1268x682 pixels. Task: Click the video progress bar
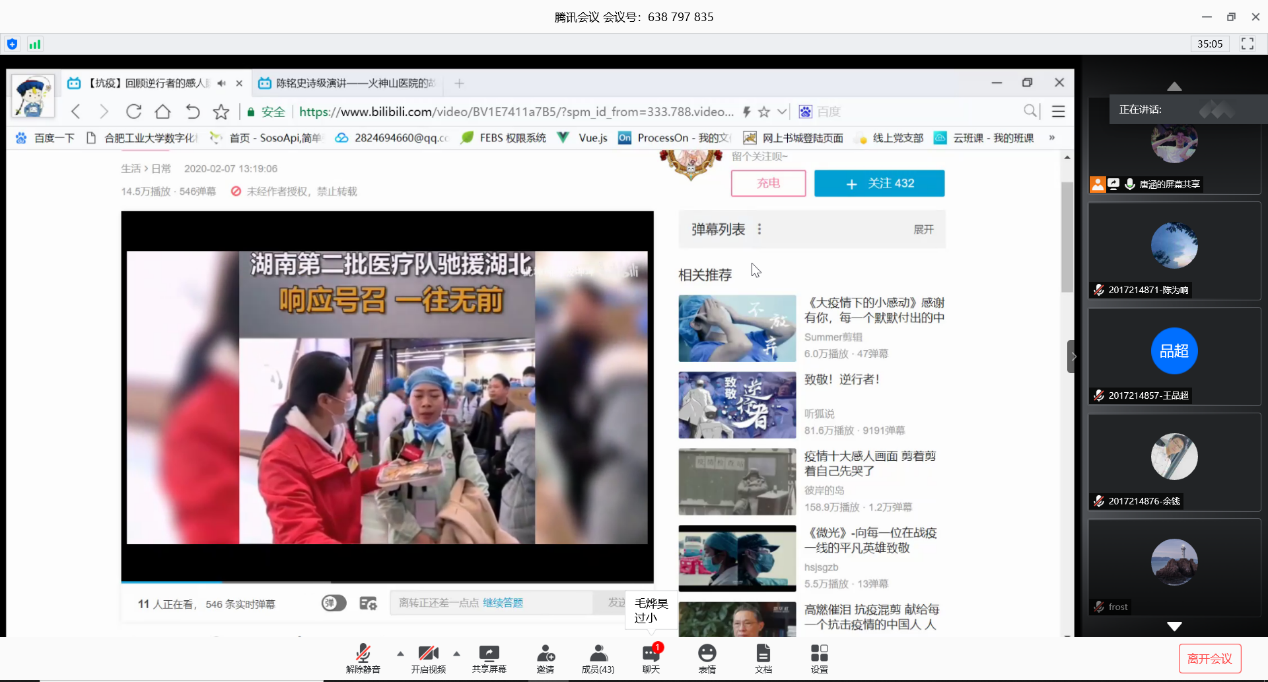387,581
